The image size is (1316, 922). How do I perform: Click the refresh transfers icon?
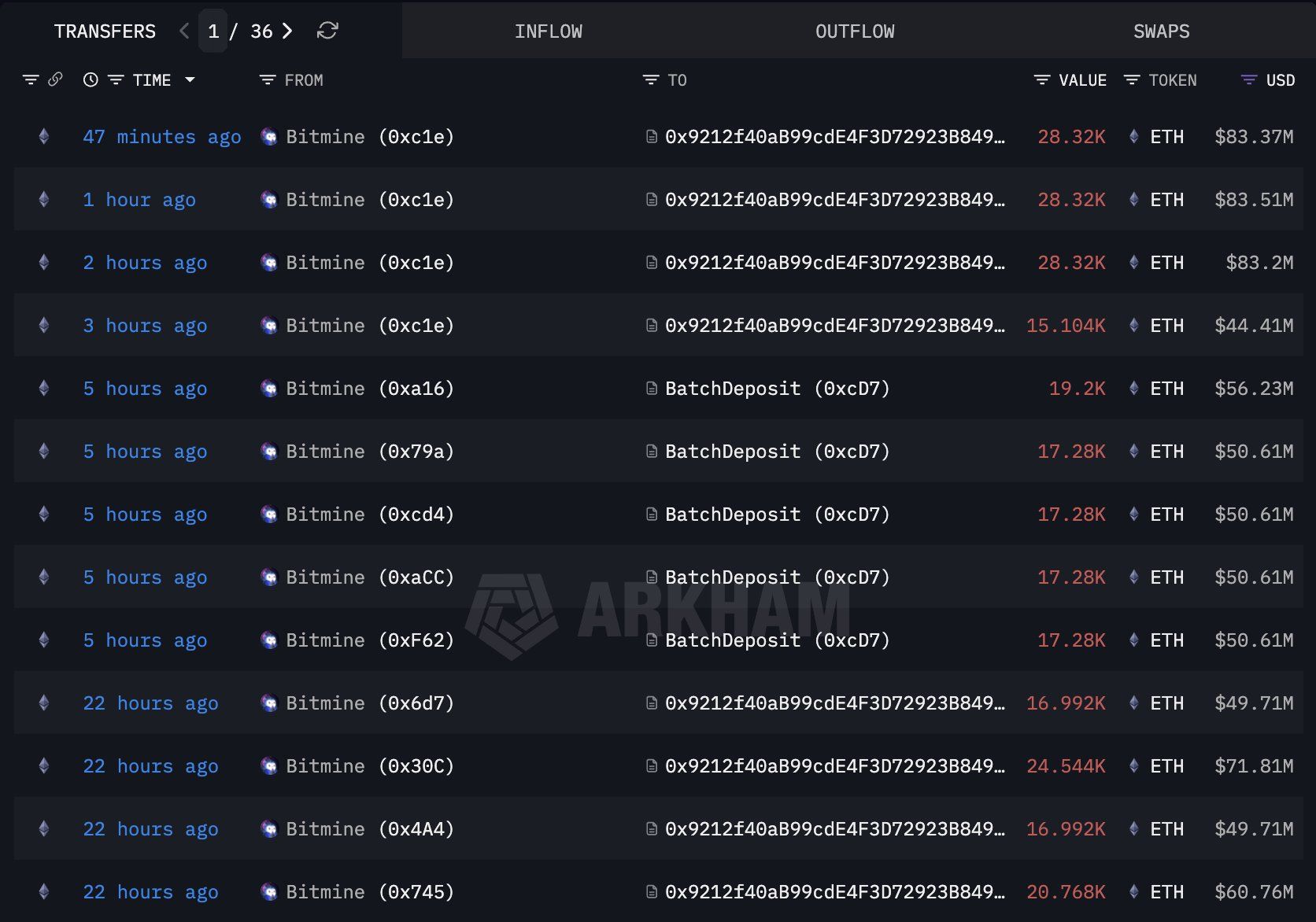(x=327, y=31)
